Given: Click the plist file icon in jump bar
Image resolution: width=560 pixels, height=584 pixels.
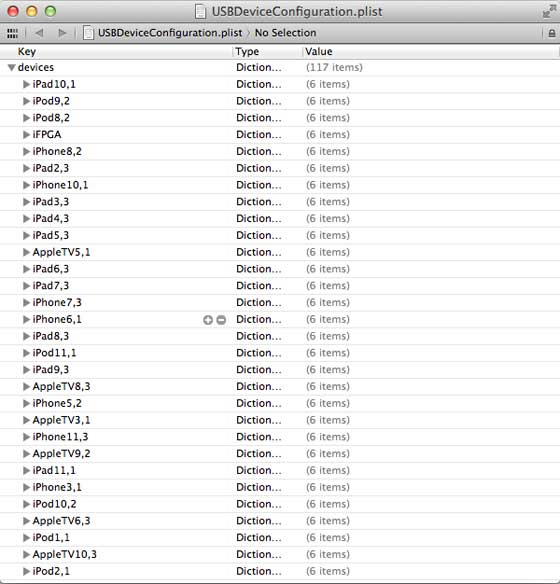Looking at the screenshot, I should 88,33.
